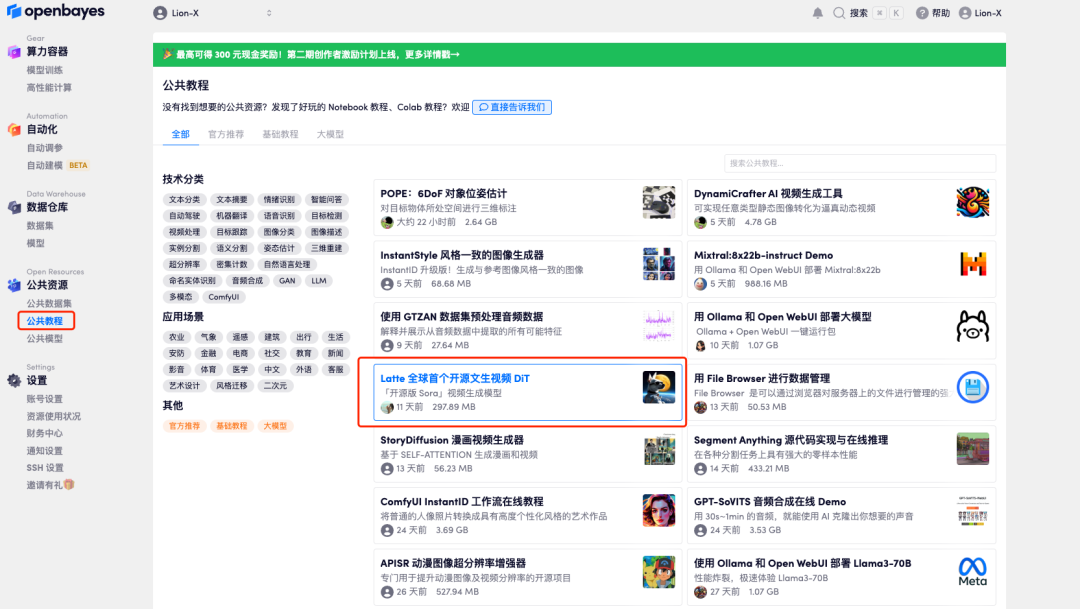This screenshot has width=1080, height=609.
Task: Toggle the LLM filter tag
Action: click(x=316, y=281)
